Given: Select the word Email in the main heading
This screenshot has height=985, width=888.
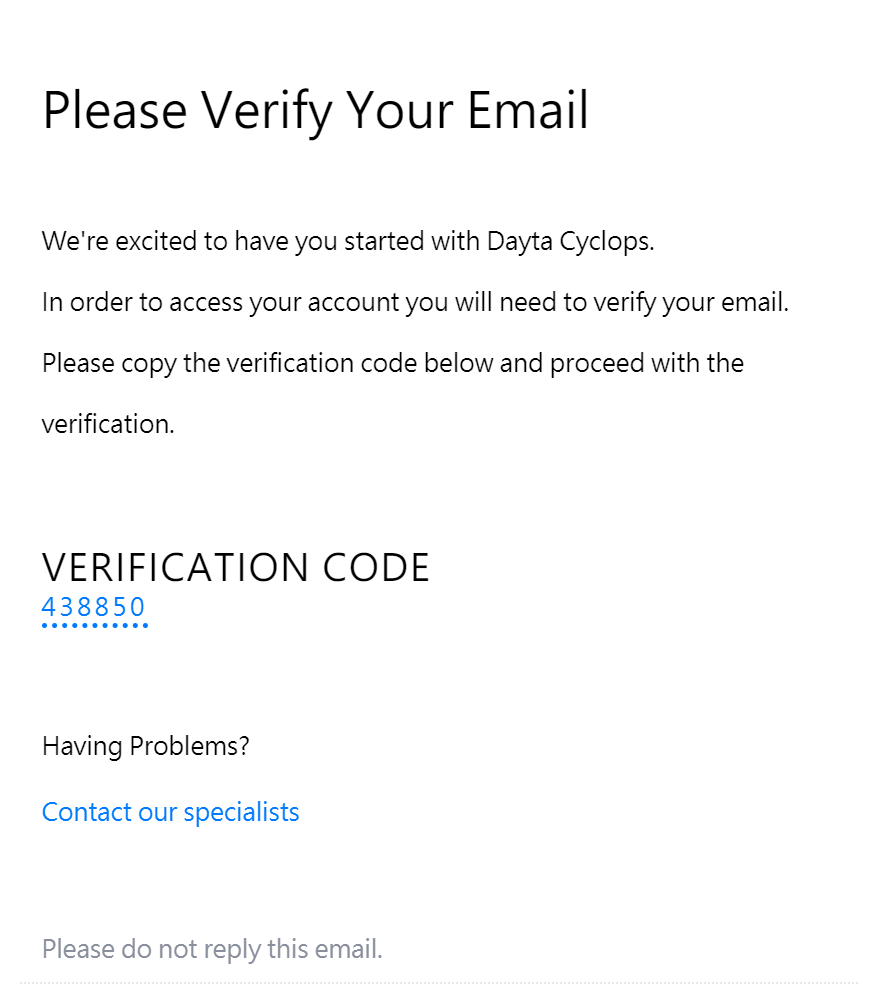Looking at the screenshot, I should tap(528, 111).
